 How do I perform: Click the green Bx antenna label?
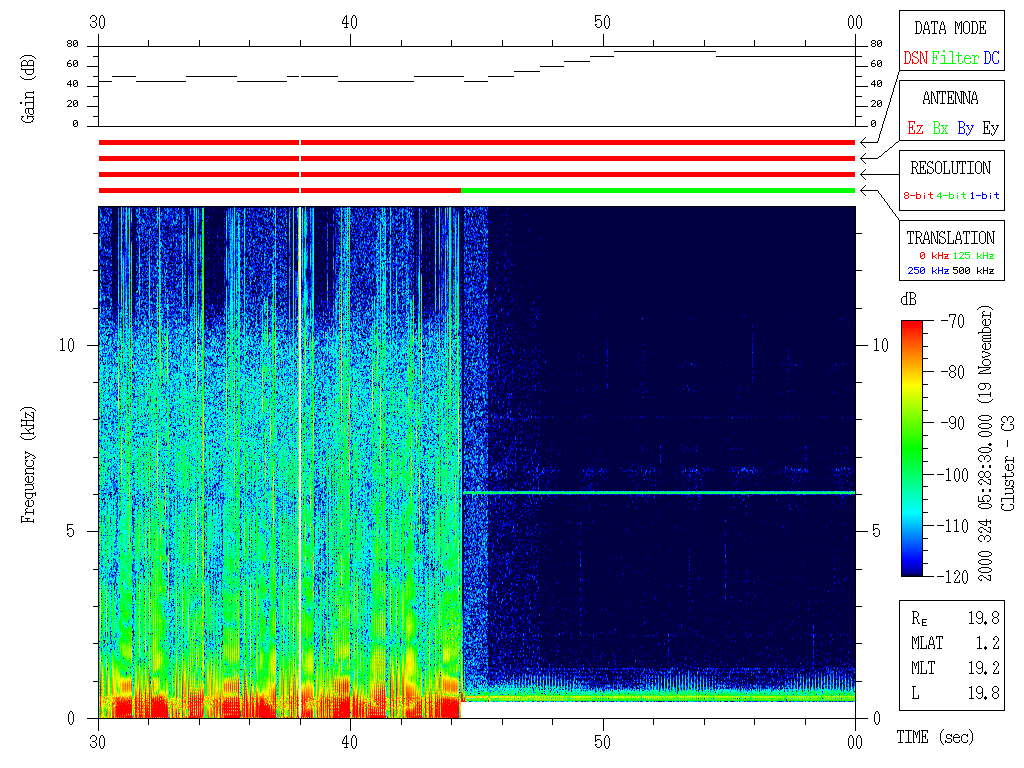click(x=940, y=129)
